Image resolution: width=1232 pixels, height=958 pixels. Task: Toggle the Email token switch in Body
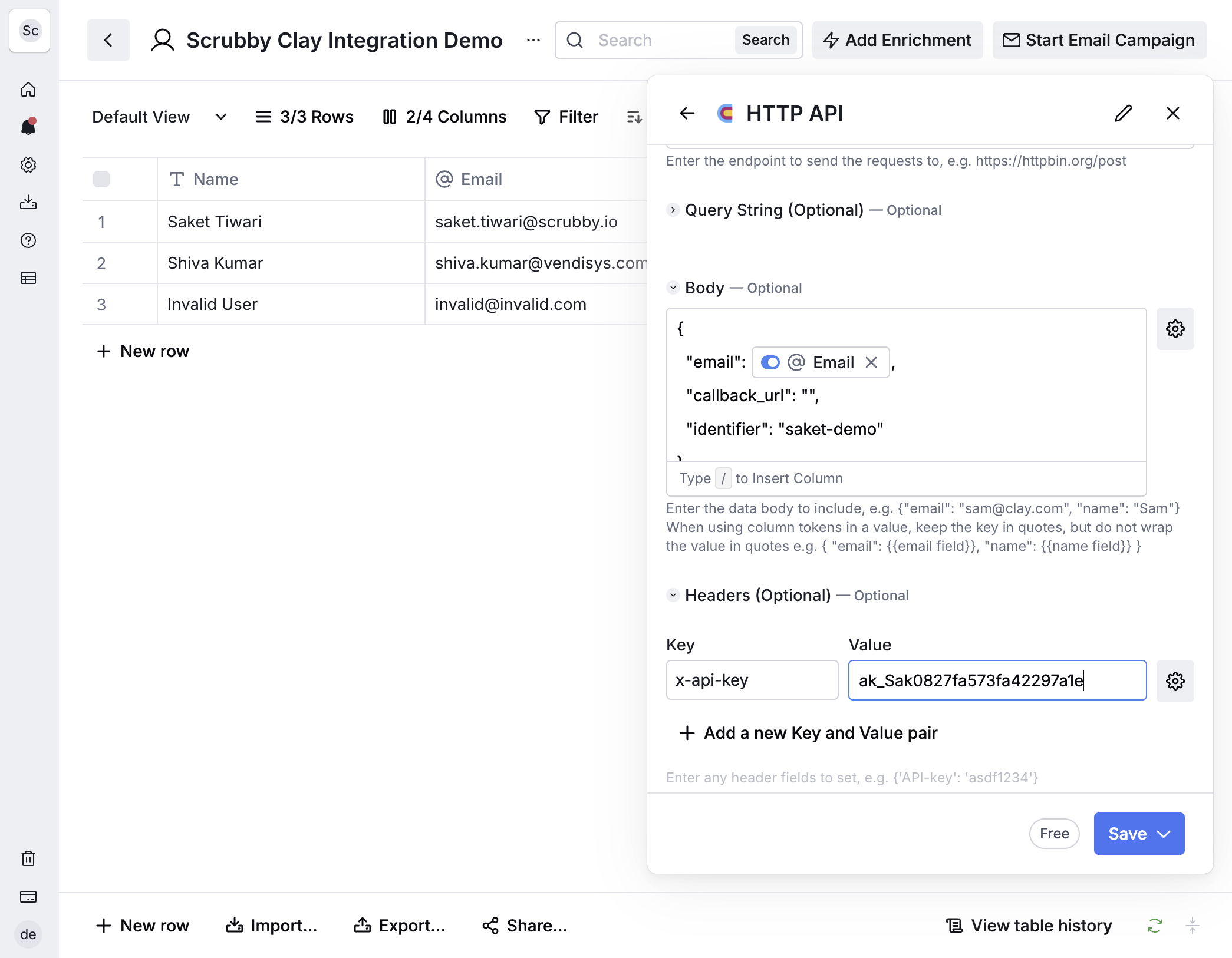click(770, 362)
